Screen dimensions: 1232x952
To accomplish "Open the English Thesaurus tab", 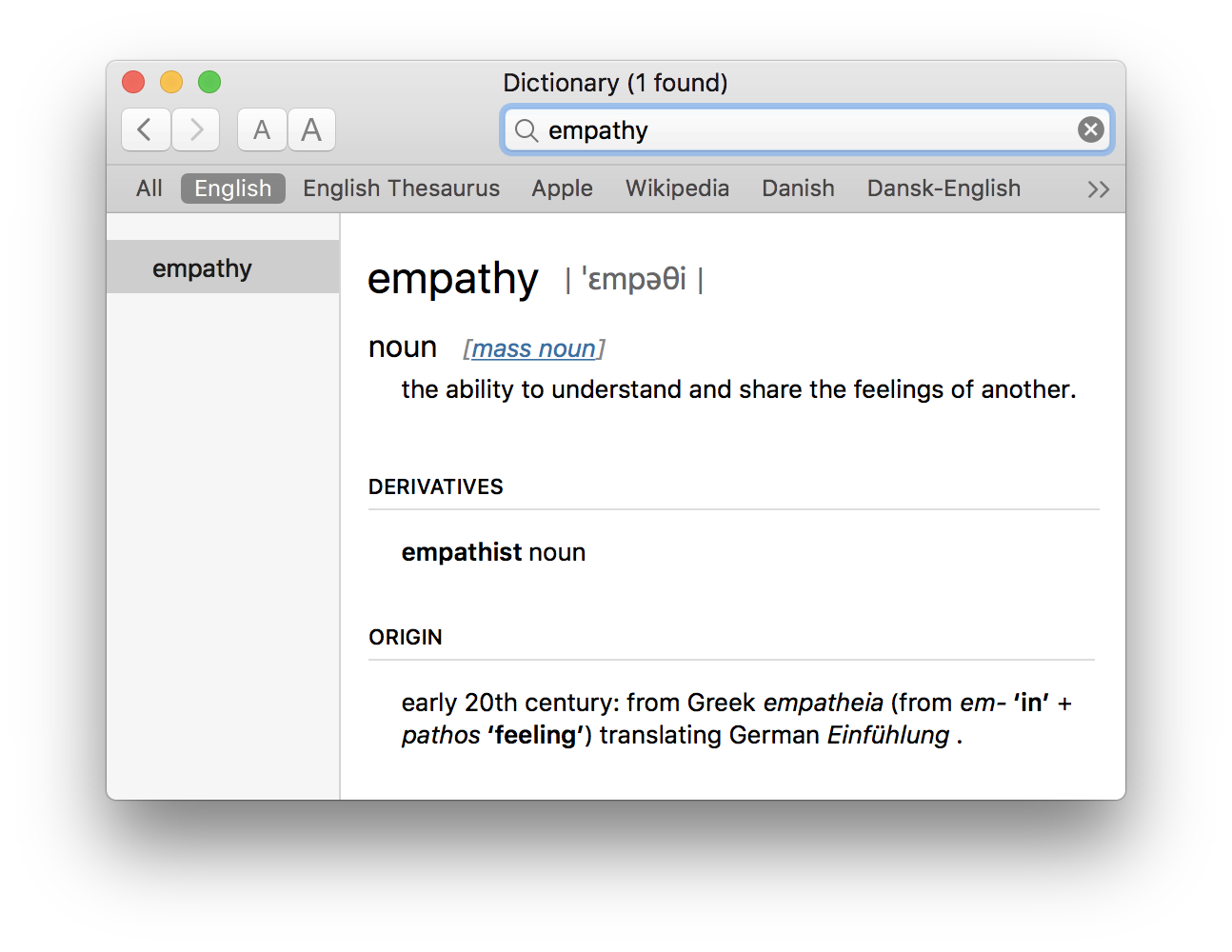I will (401, 188).
